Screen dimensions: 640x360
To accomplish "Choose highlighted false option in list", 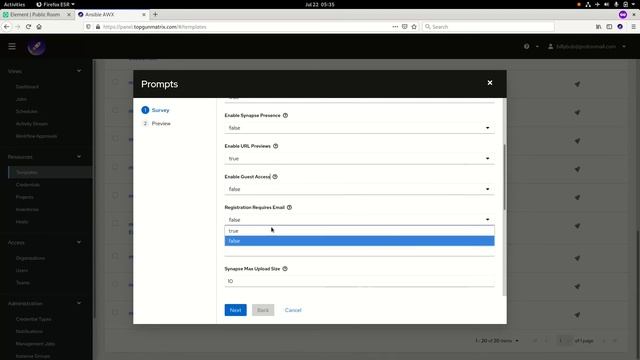I will pos(359,241).
